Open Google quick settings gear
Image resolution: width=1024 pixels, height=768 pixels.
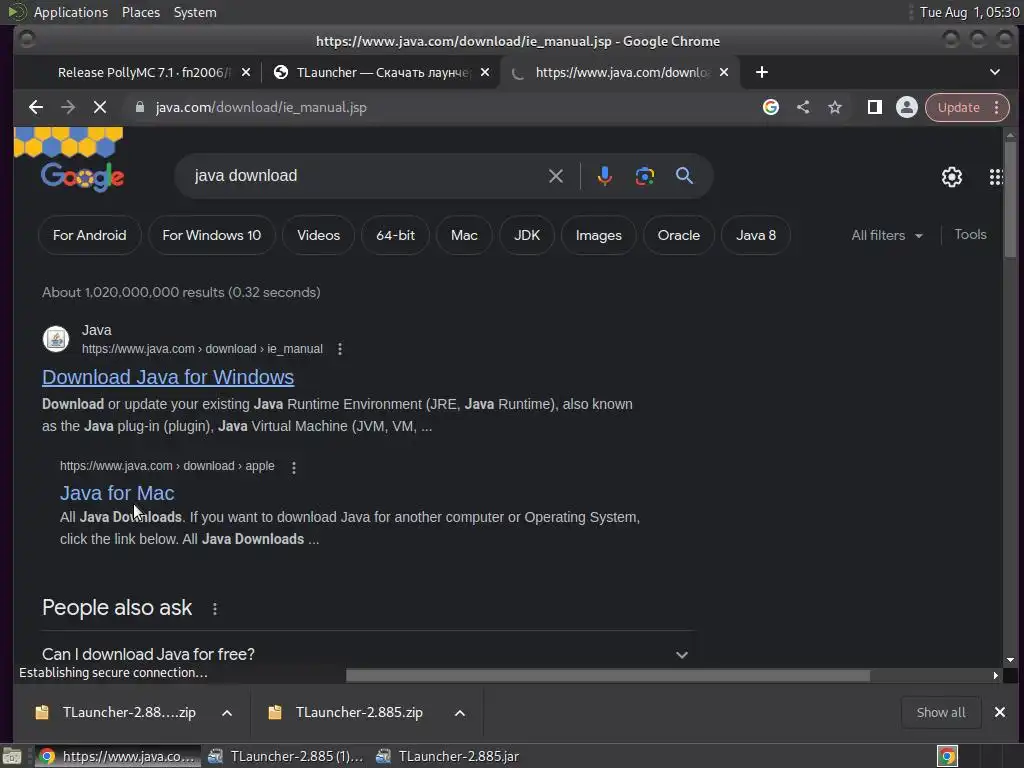(952, 176)
